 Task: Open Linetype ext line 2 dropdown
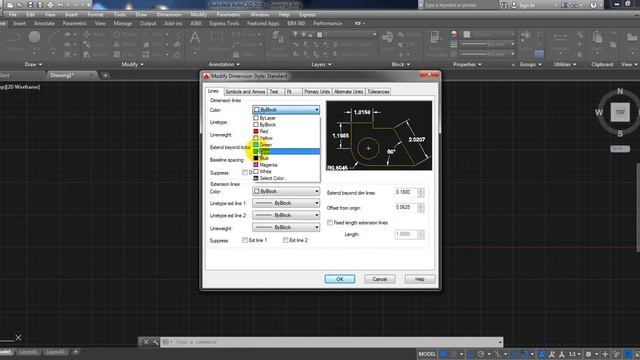click(286, 215)
